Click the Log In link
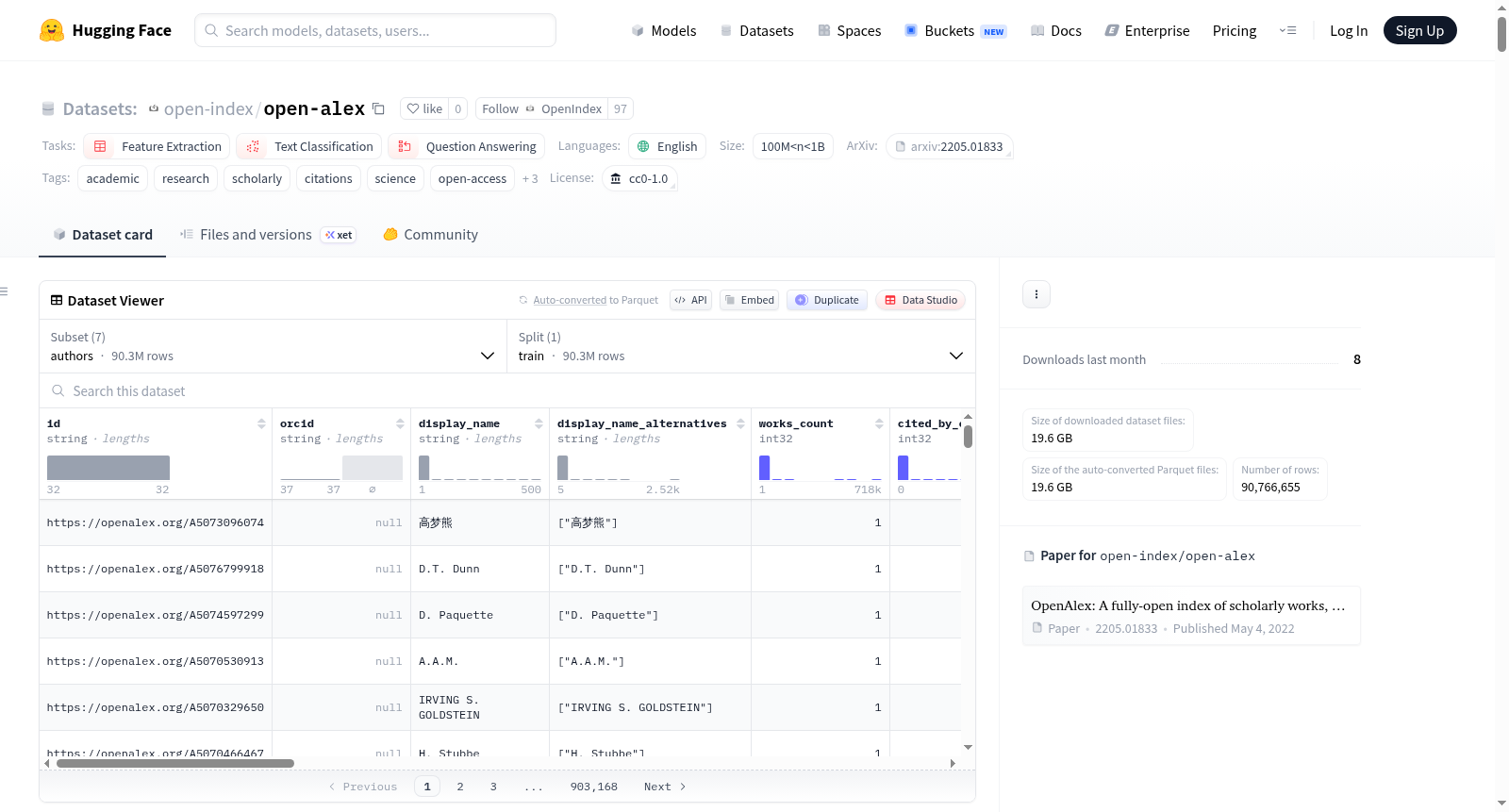Screen dimensions: 1509x812 click(x=1349, y=30)
